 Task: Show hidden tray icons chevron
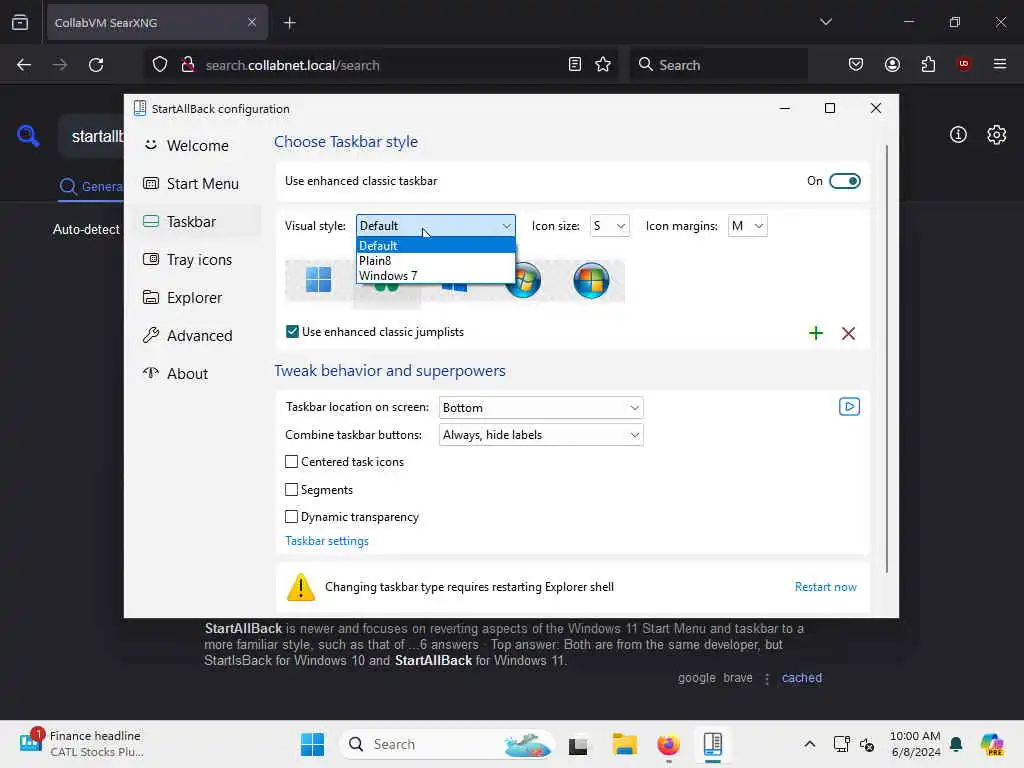(x=809, y=744)
